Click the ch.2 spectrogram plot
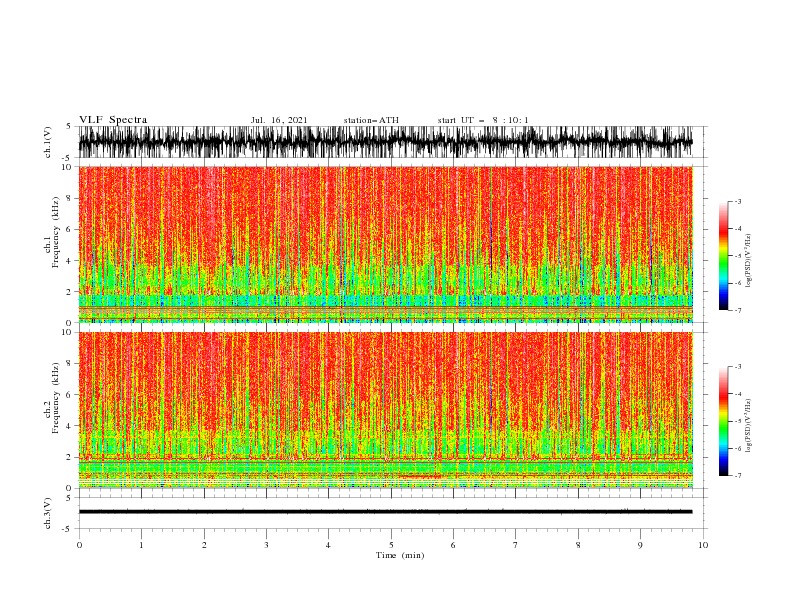The image size is (792, 612). pos(385,410)
